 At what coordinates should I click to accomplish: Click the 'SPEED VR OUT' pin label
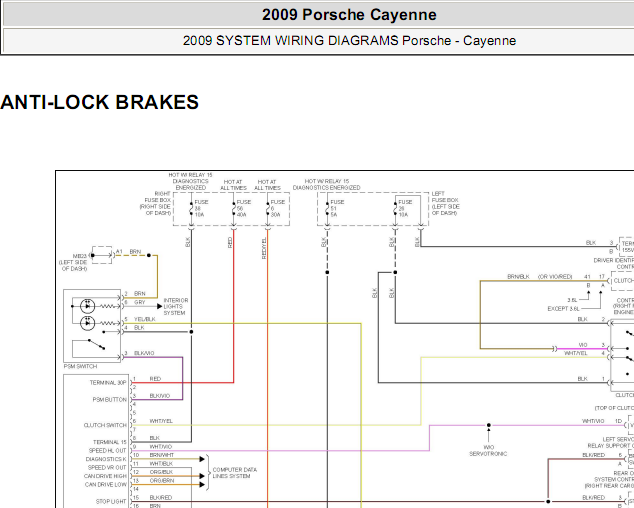tap(107, 468)
